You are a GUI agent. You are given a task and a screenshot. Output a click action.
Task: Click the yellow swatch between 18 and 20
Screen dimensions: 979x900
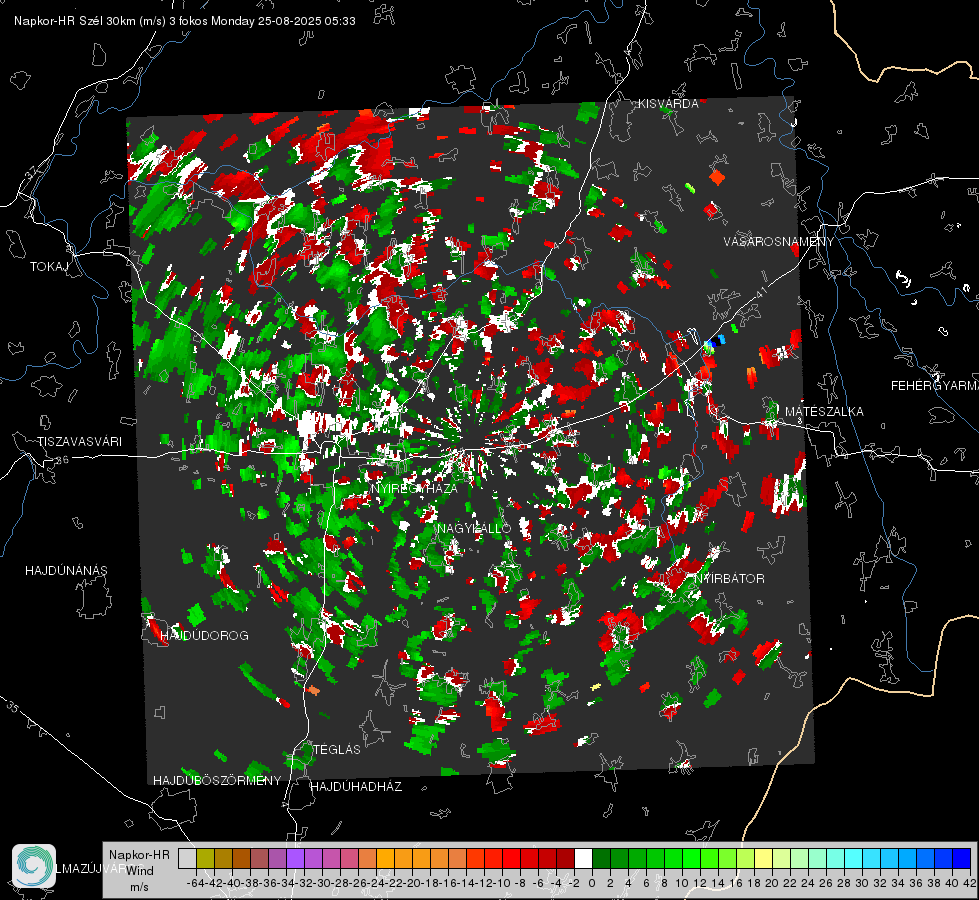pyautogui.click(x=764, y=858)
